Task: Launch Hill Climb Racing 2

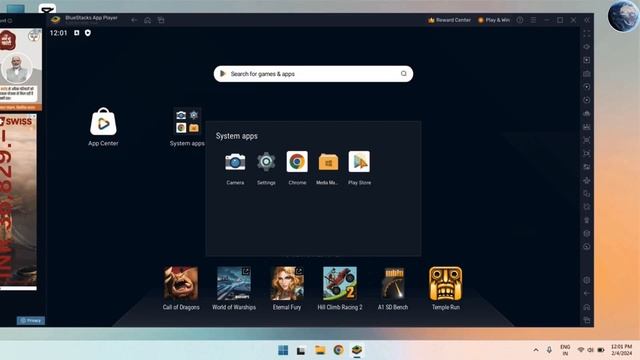Action: [340, 283]
